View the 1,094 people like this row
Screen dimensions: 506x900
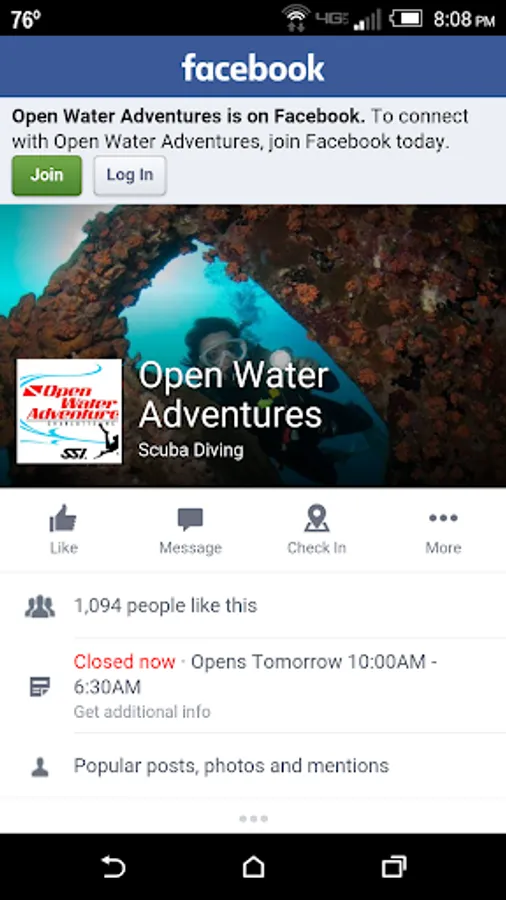(x=253, y=606)
